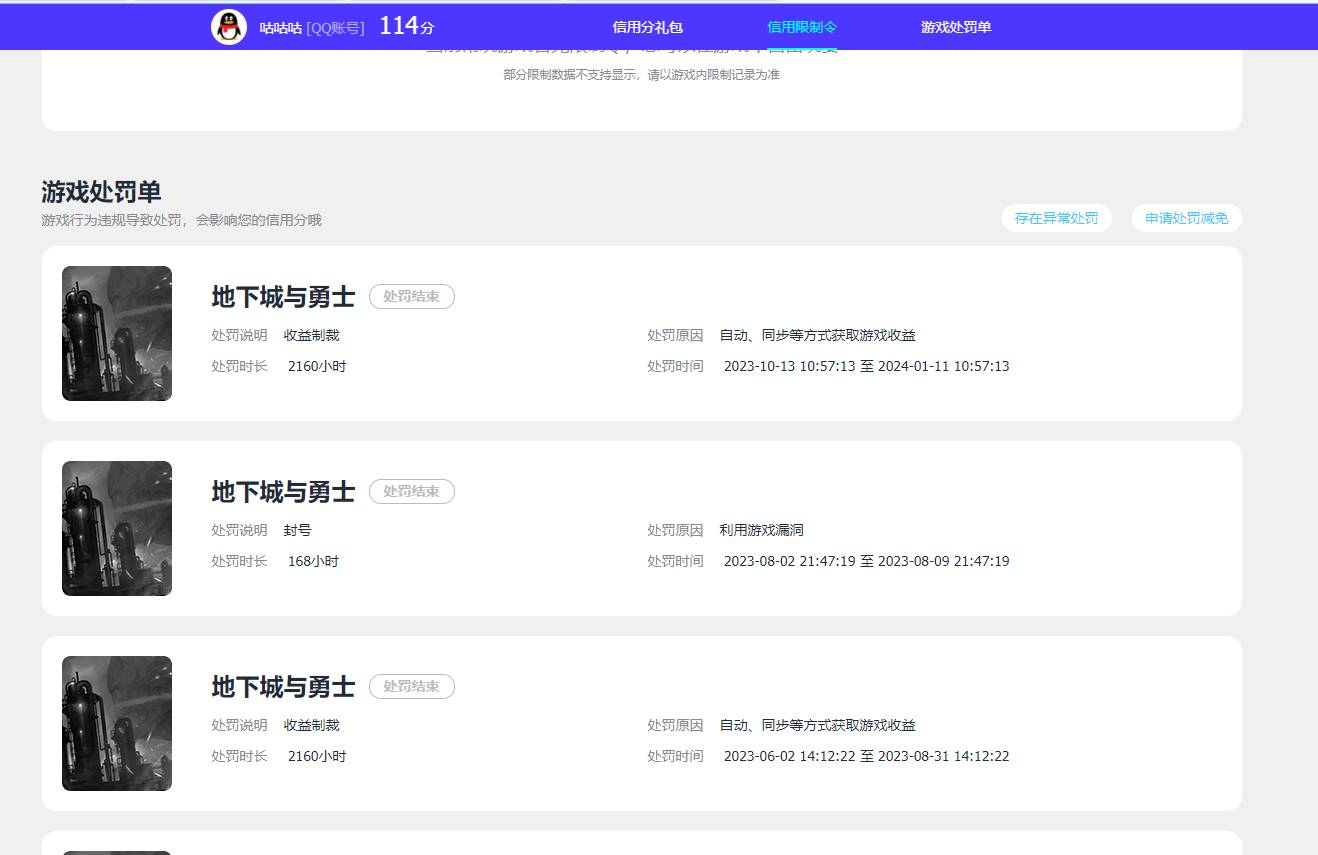The width and height of the screenshot is (1318, 855).
Task: Click the 存在异常处罚 button
Action: click(1056, 218)
